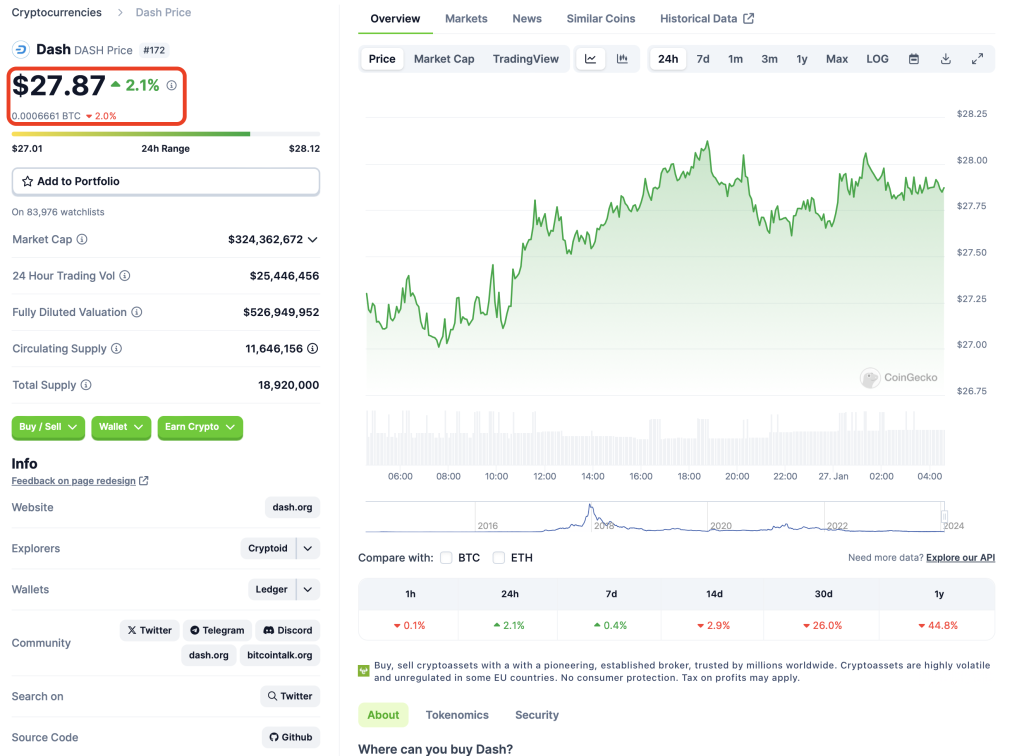Select the 24h chart range
The image size is (1024, 756).
pos(668,59)
